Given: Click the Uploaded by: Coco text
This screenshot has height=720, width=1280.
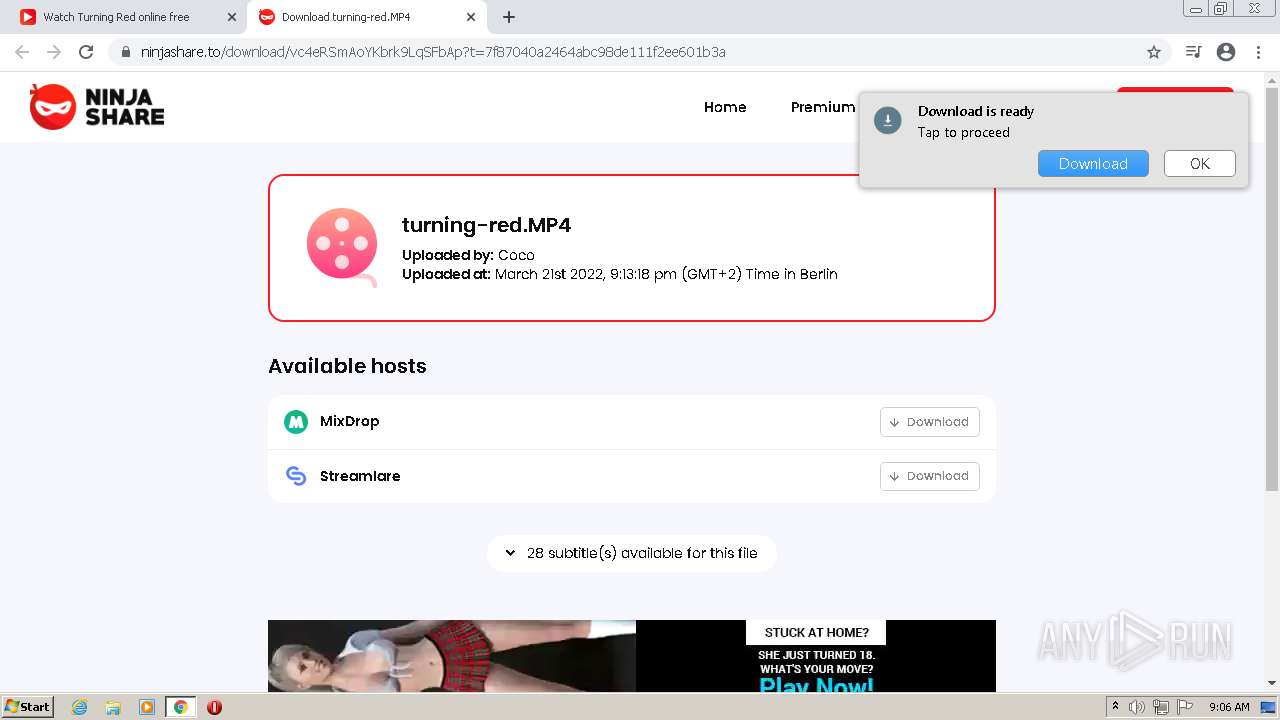Looking at the screenshot, I should point(468,255).
